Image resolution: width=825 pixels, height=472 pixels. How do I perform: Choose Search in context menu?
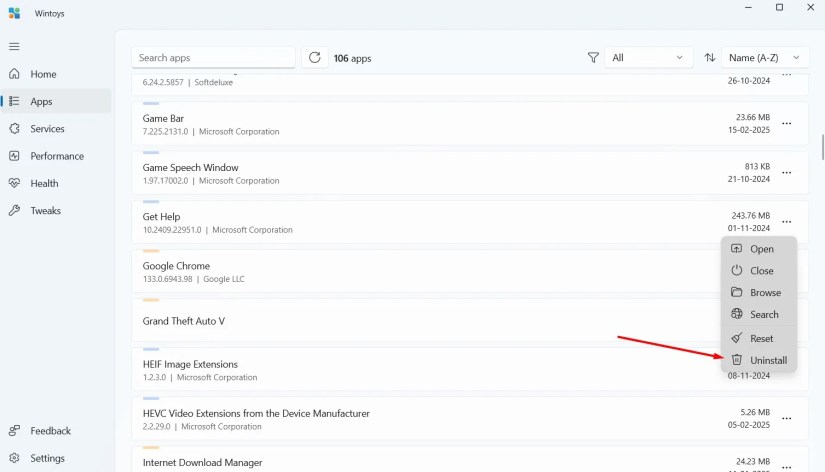coord(759,315)
